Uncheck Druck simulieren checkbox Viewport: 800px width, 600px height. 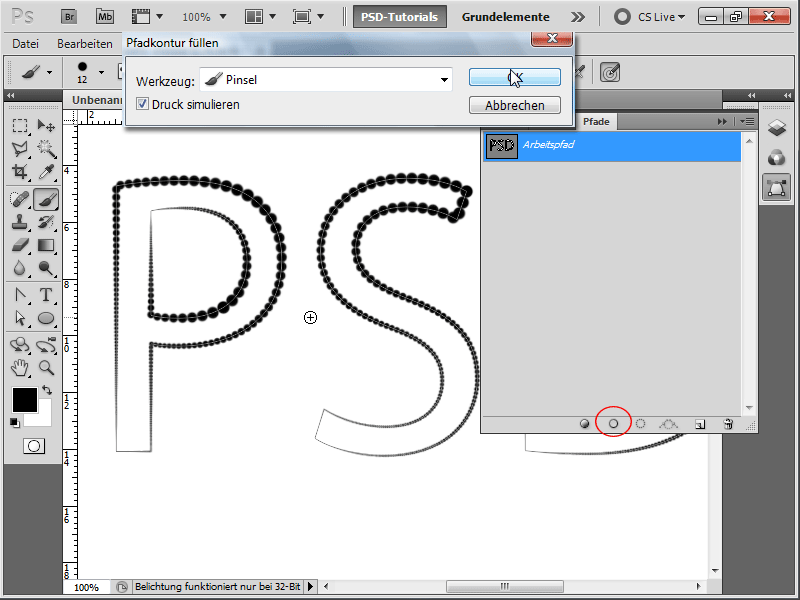(x=142, y=104)
